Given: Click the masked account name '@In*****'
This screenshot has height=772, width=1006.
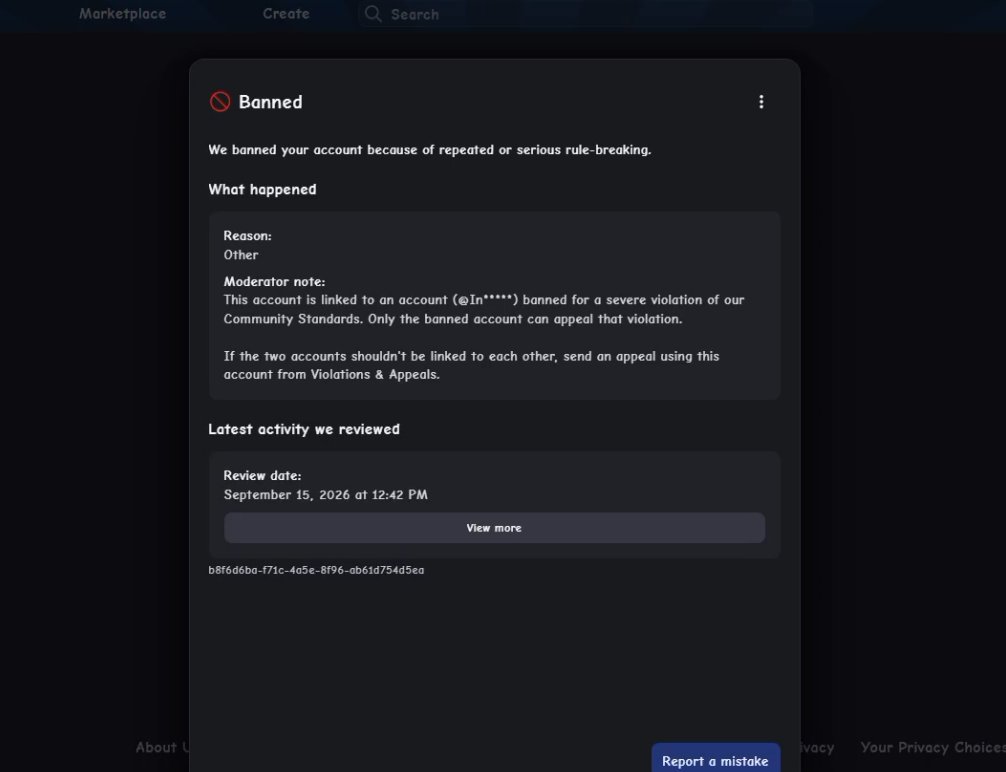Looking at the screenshot, I should coord(486,300).
